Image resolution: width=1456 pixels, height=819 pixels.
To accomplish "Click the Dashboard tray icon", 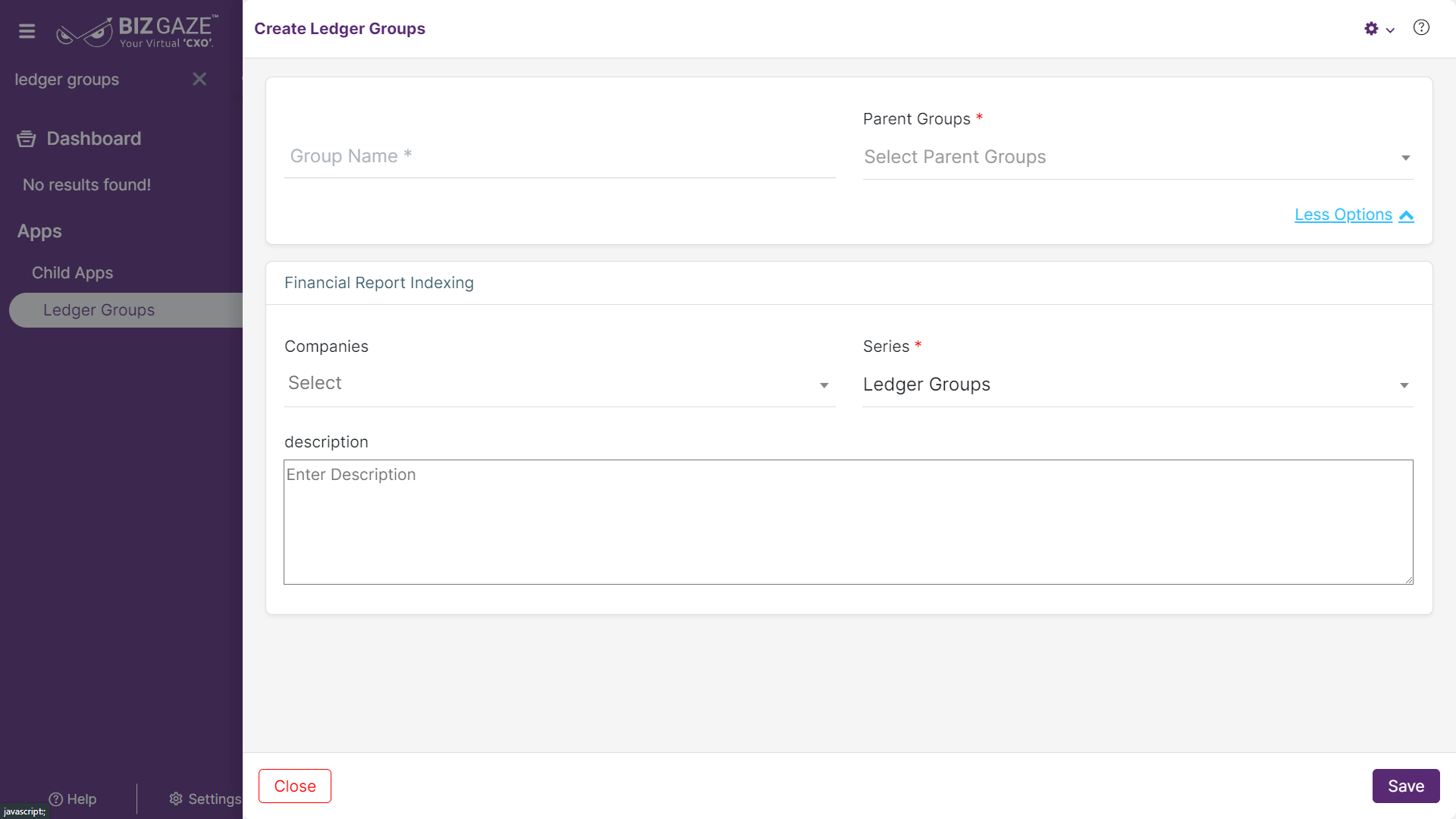I will [x=27, y=139].
